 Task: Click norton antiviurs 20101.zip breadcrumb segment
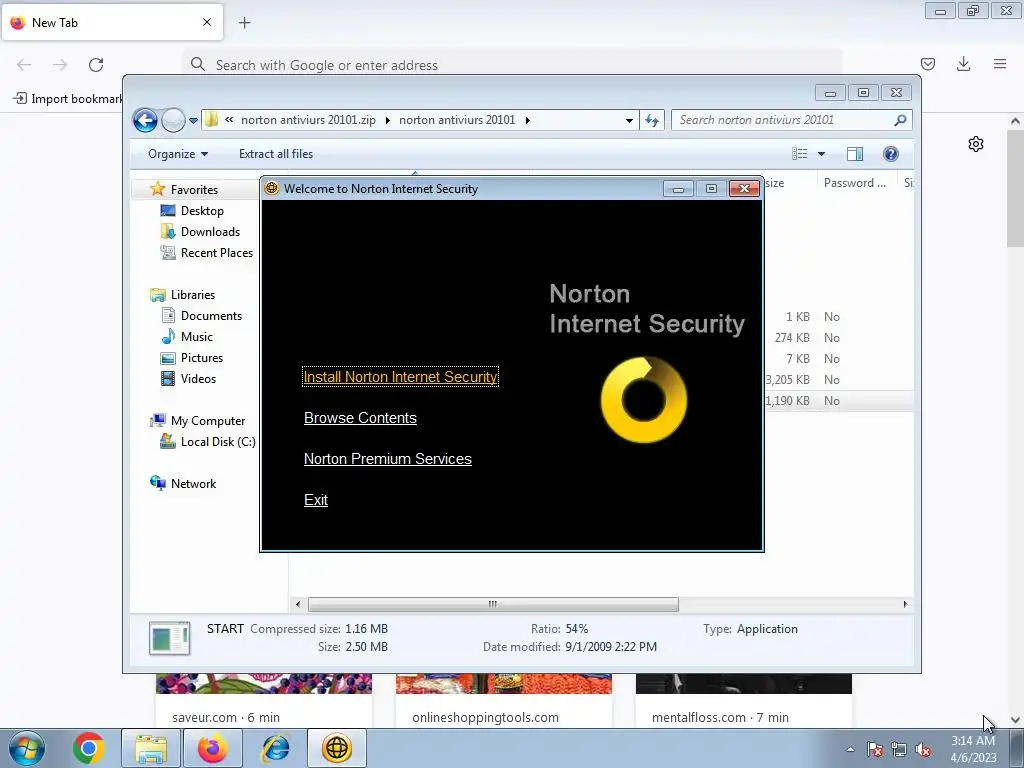coord(308,120)
